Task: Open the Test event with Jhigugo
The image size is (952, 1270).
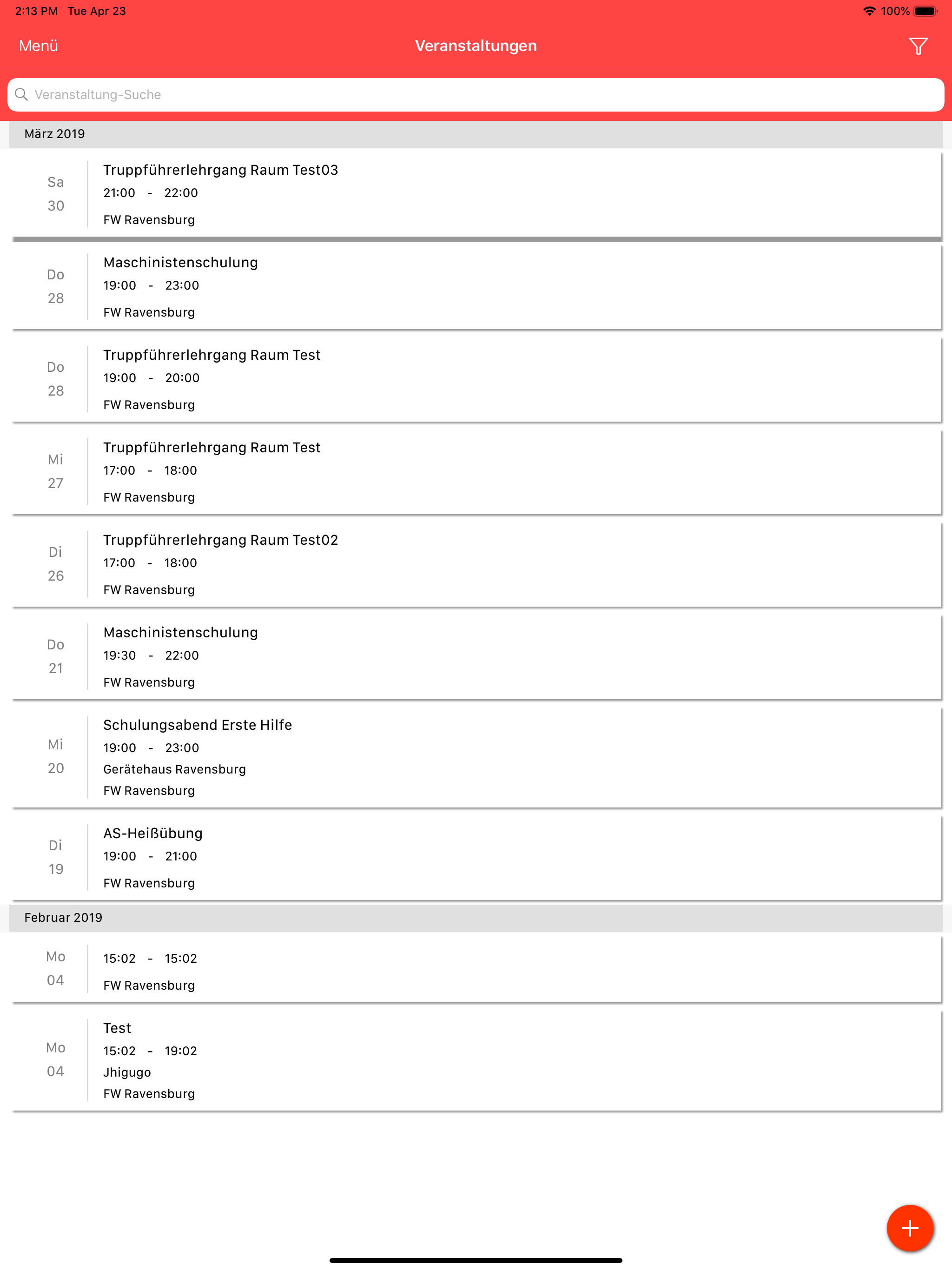Action: point(476,1060)
